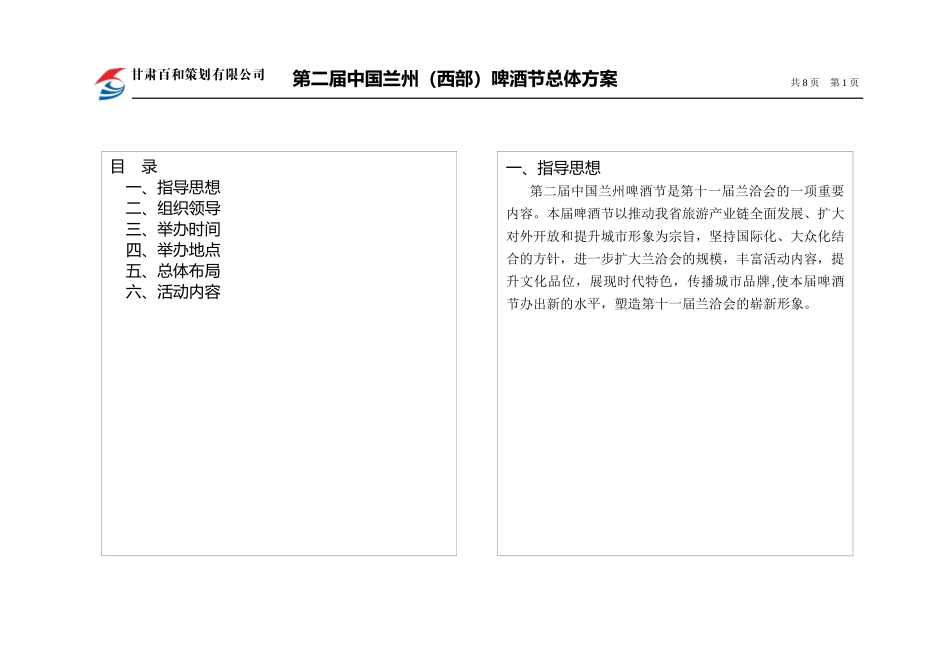Click the line starting 合的方针，进一步扩大
950x672 pixels.
pos(675,259)
